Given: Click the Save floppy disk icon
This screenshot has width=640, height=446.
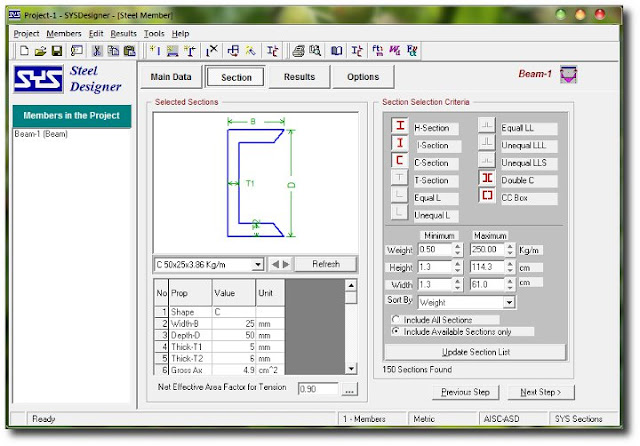Looking at the screenshot, I should pos(57,51).
